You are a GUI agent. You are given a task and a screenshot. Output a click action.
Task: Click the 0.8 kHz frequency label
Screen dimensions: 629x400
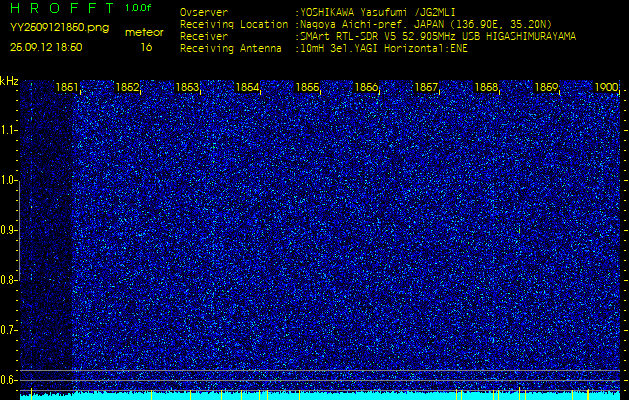pos(8,280)
